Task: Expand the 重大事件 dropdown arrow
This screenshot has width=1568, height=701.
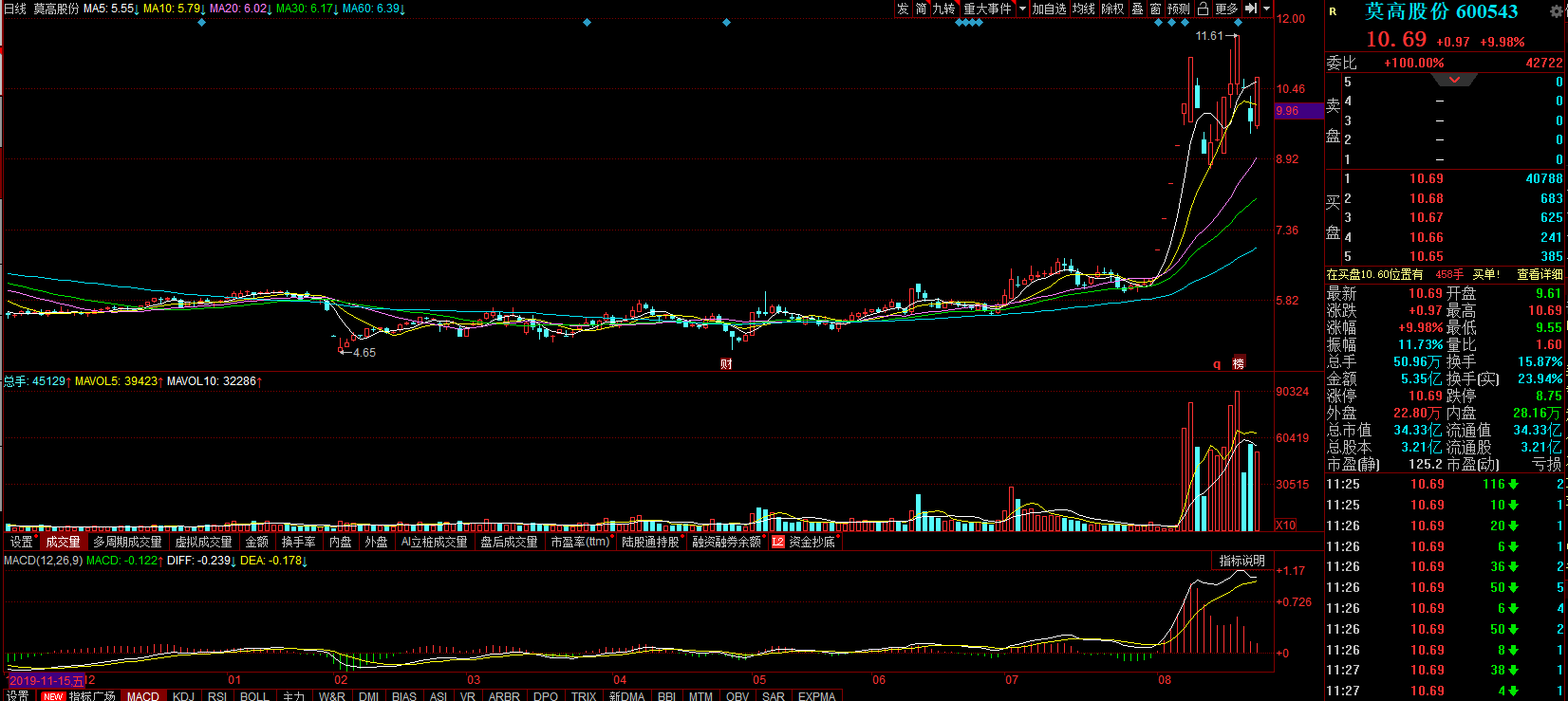Action: [1022, 9]
